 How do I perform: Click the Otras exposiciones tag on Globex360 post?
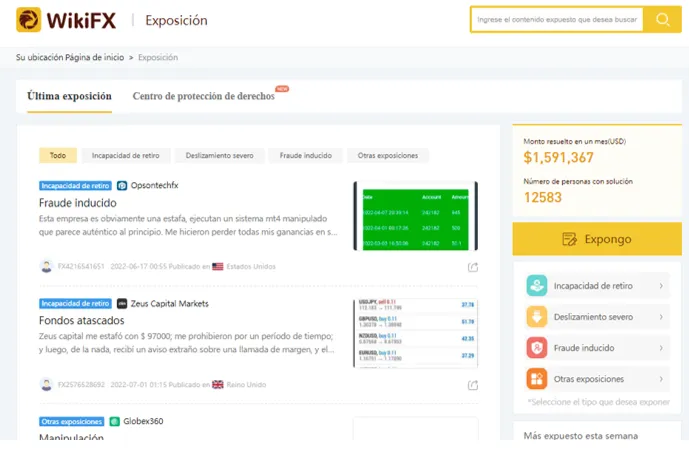click(72, 422)
